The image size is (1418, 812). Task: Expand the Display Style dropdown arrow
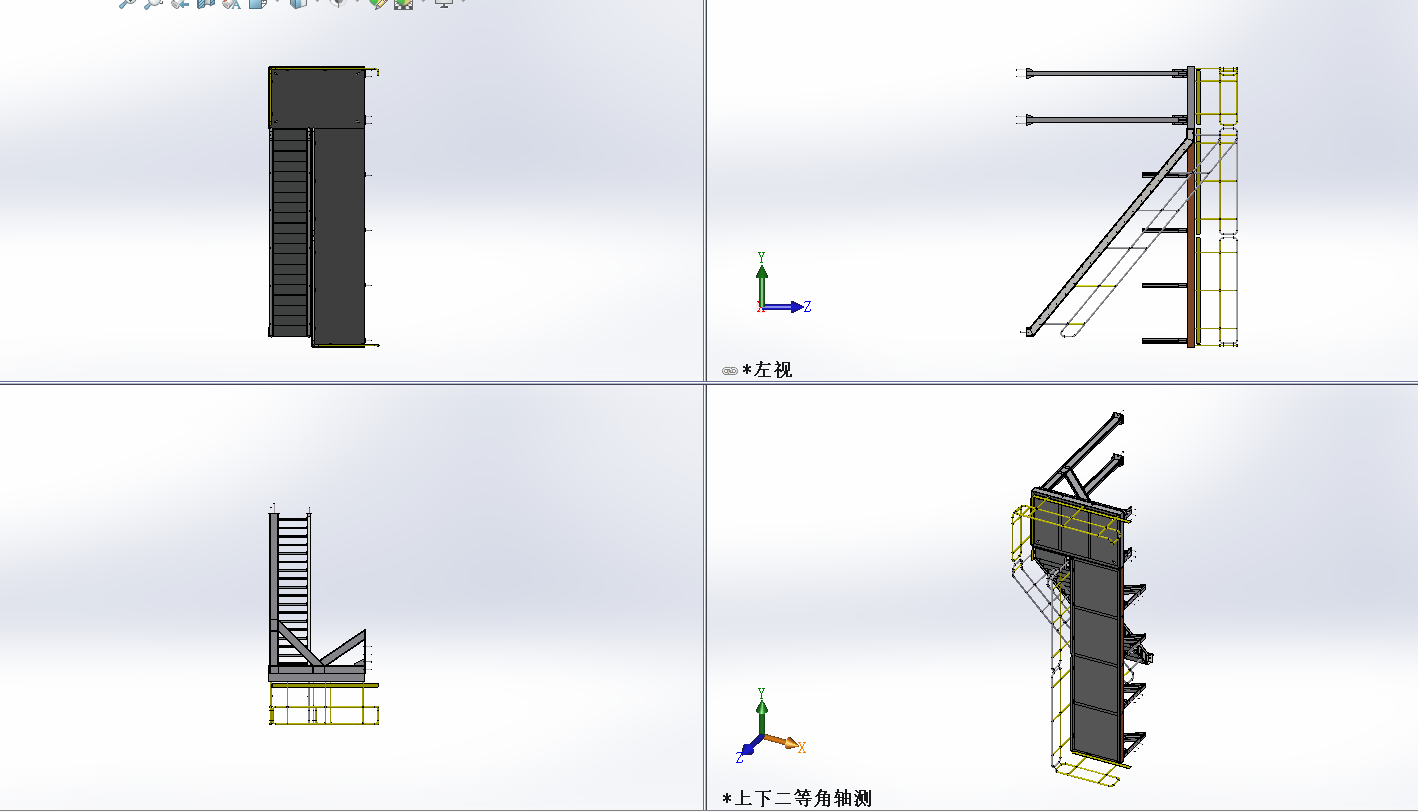[x=316, y=3]
